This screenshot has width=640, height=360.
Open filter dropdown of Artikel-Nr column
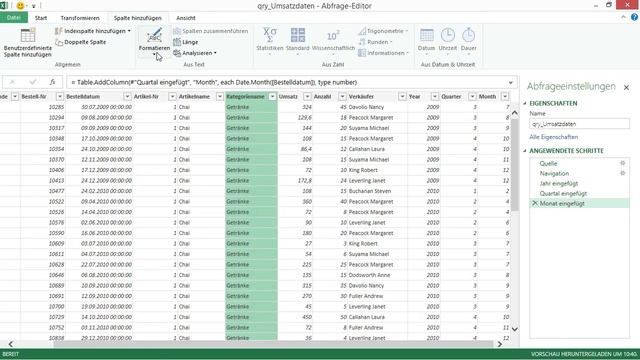pos(172,96)
